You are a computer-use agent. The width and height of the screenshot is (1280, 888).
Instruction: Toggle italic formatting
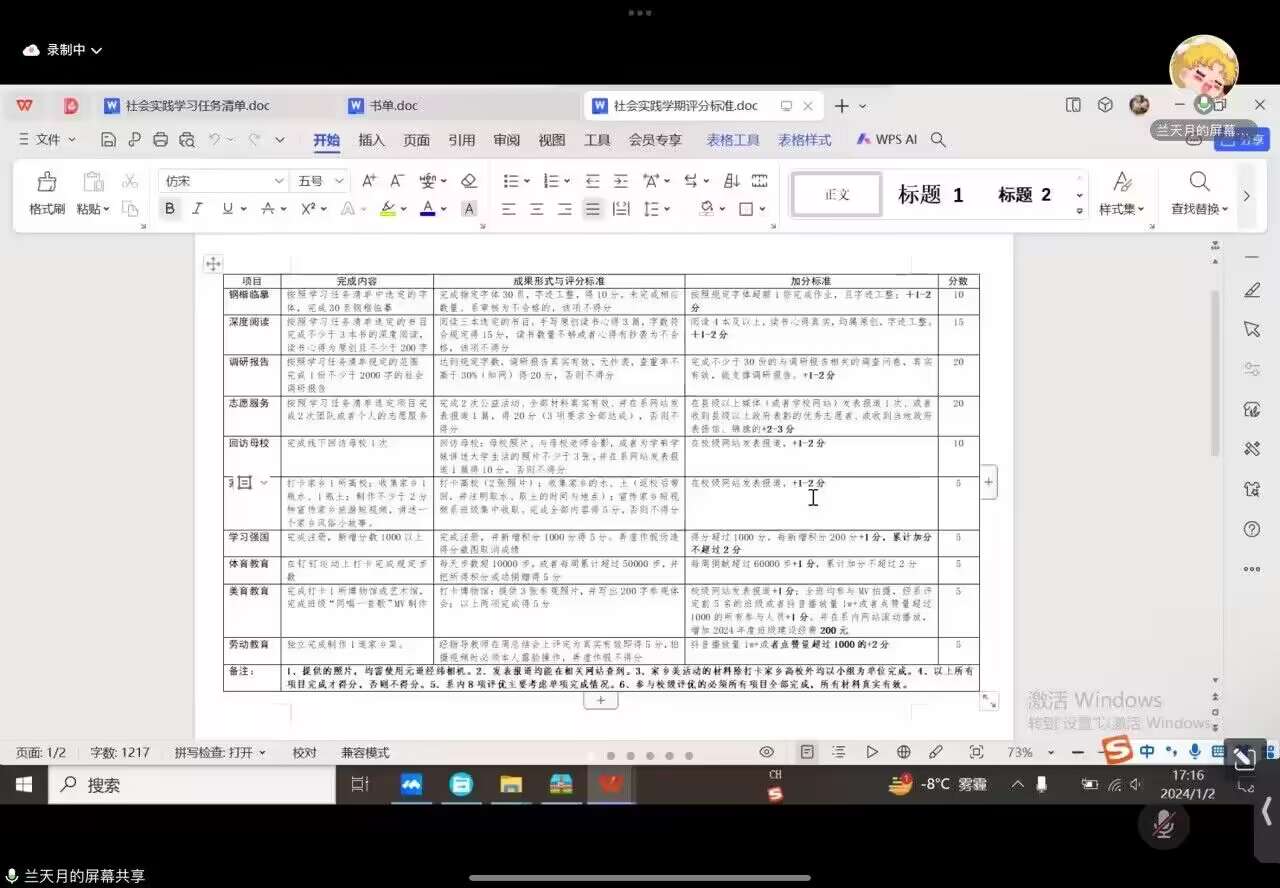click(197, 209)
